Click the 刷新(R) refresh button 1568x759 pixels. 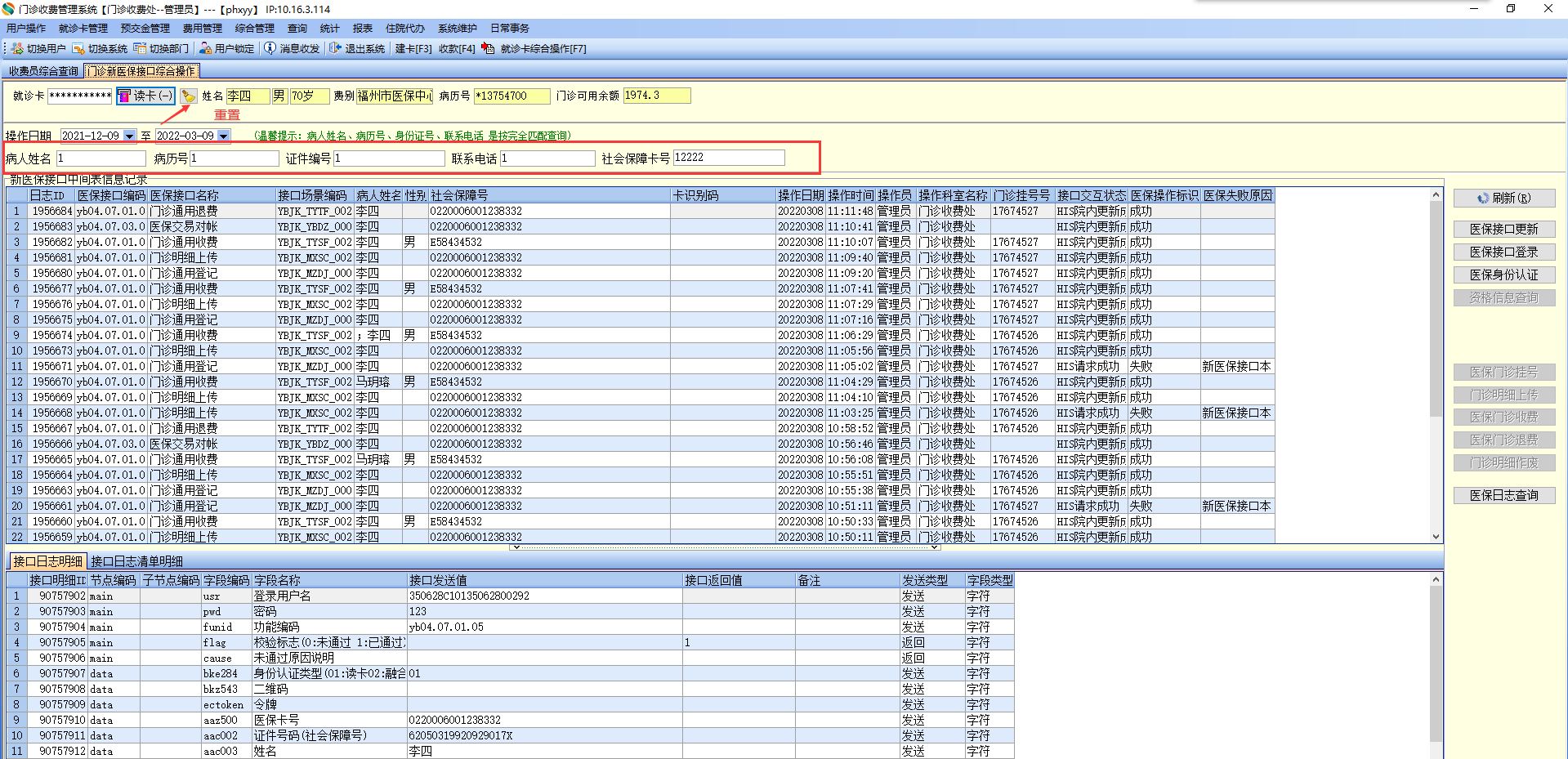click(x=1503, y=198)
